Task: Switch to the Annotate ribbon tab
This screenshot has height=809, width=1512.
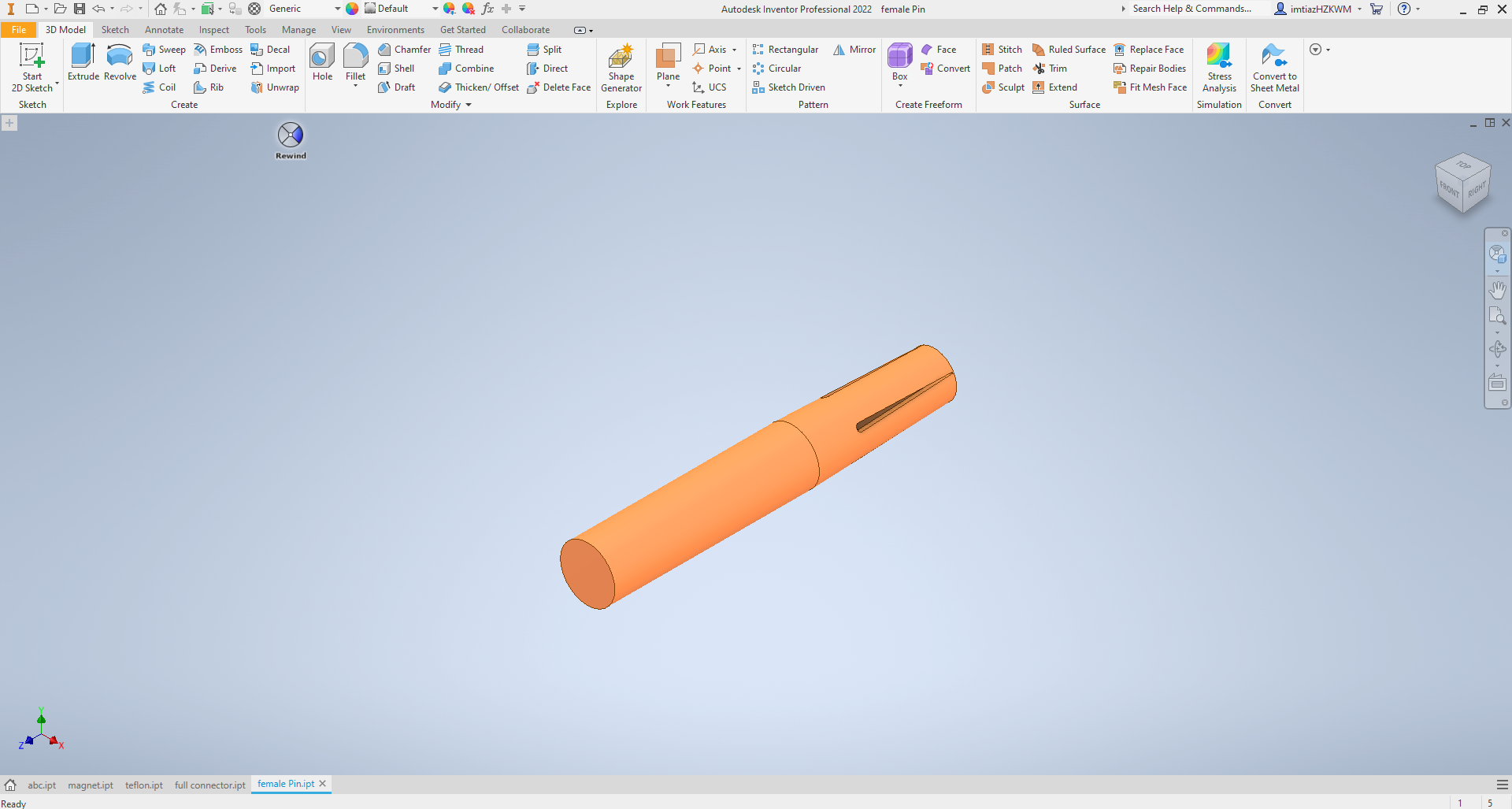Action: click(164, 29)
